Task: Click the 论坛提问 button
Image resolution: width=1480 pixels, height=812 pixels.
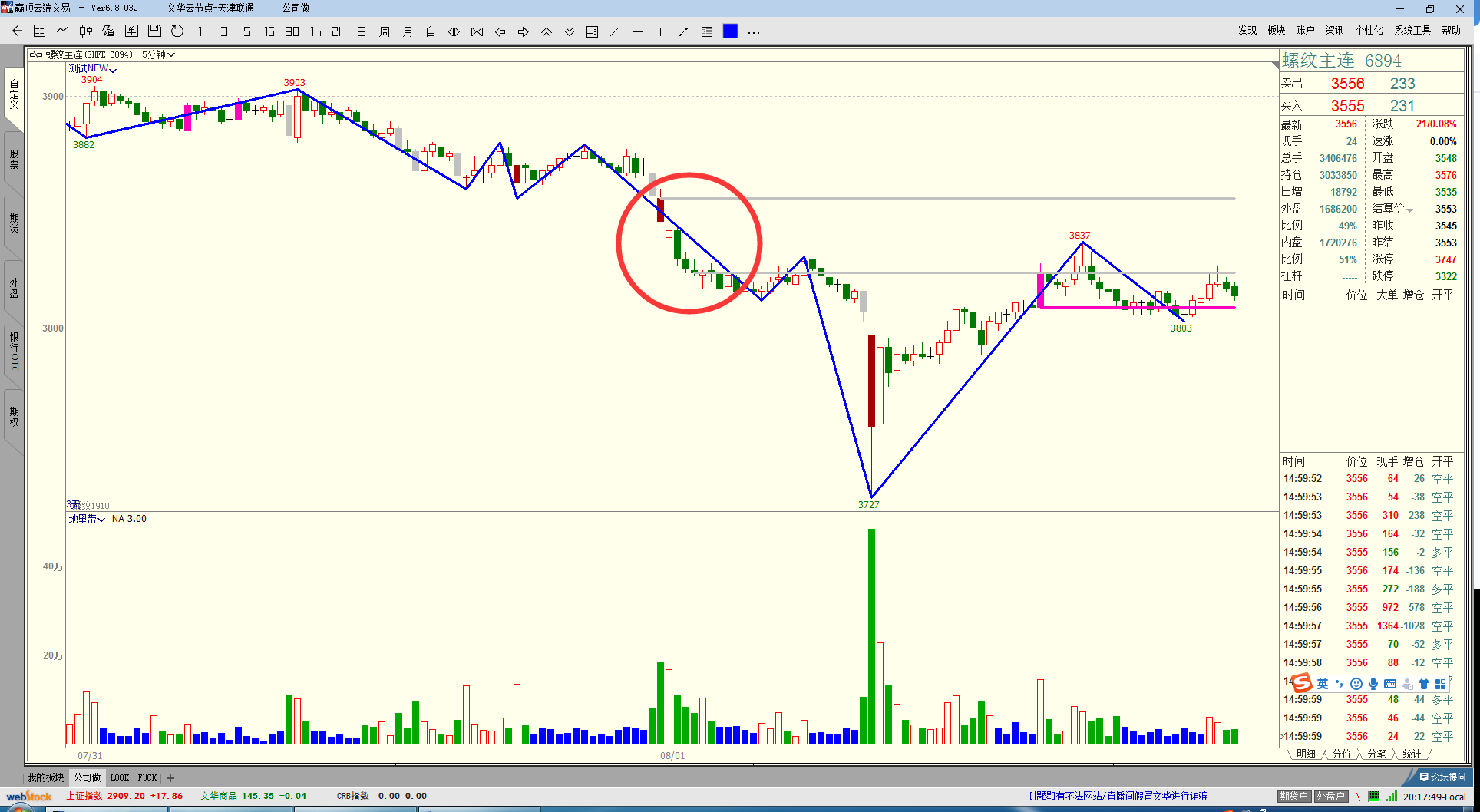Action: pos(1442,777)
